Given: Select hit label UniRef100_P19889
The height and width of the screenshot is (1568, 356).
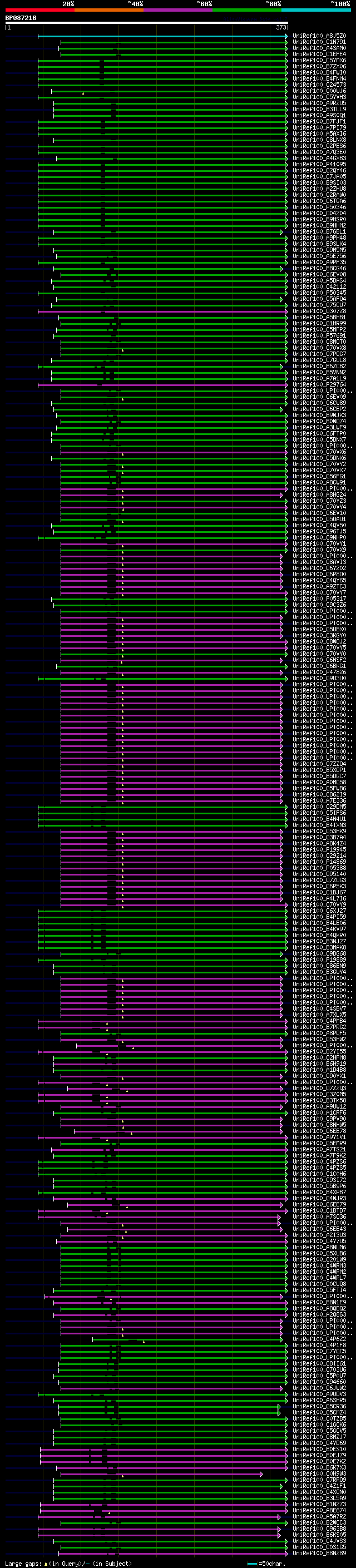Looking at the screenshot, I should (319, 960).
